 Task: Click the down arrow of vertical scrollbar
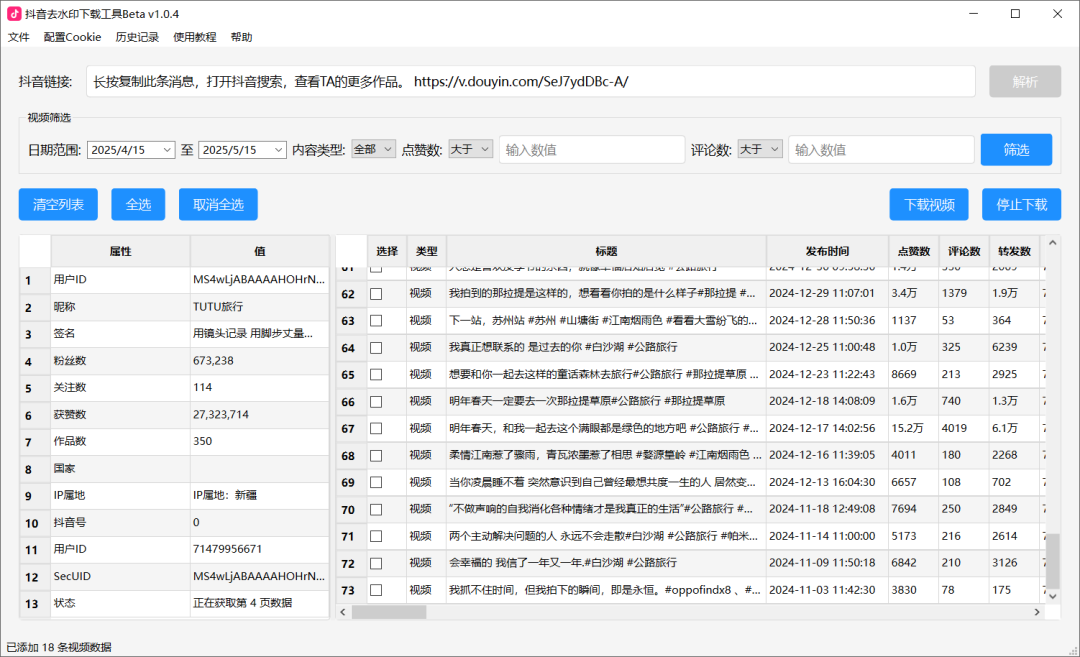point(1052,596)
